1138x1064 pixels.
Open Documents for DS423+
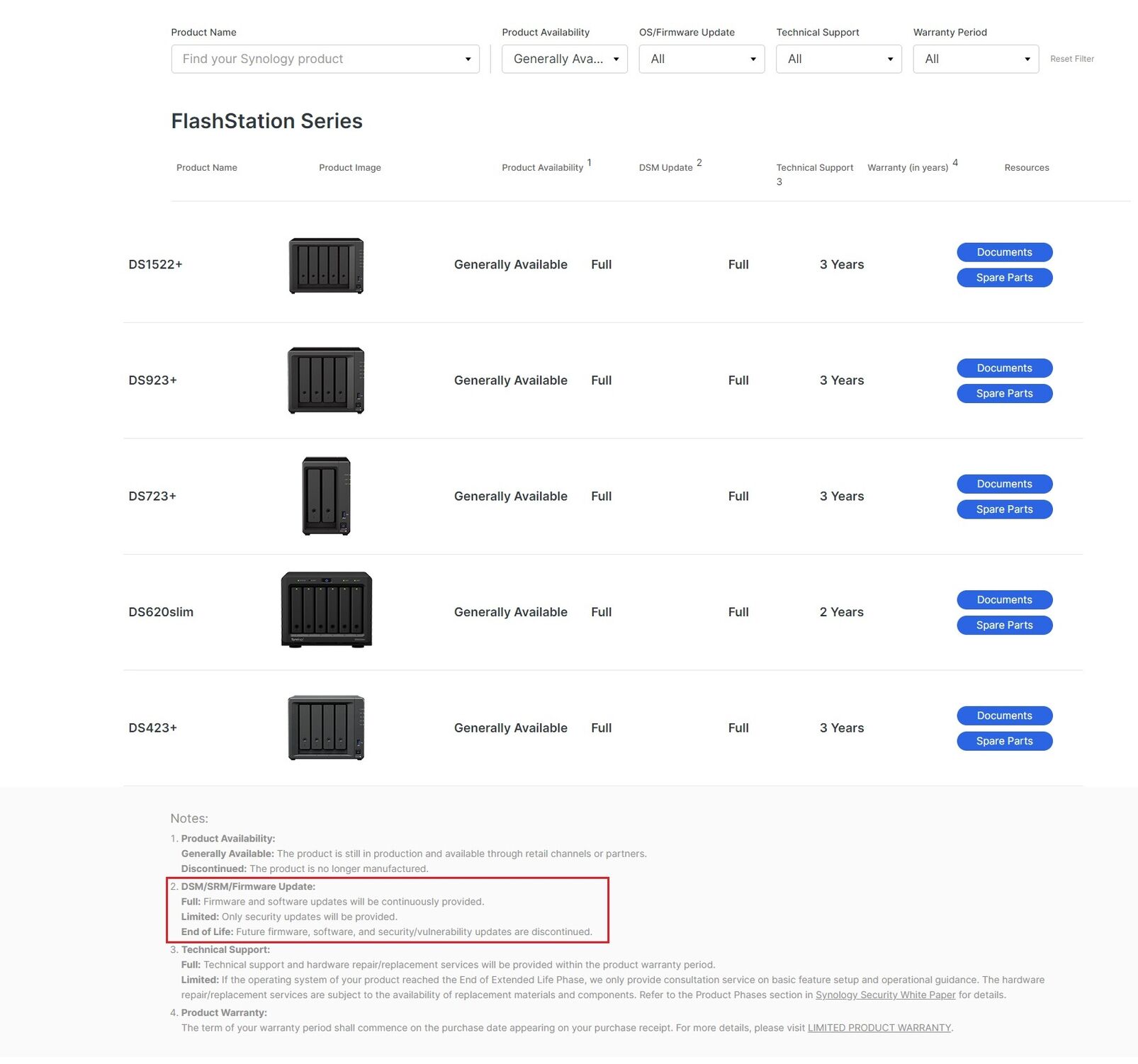1004,715
